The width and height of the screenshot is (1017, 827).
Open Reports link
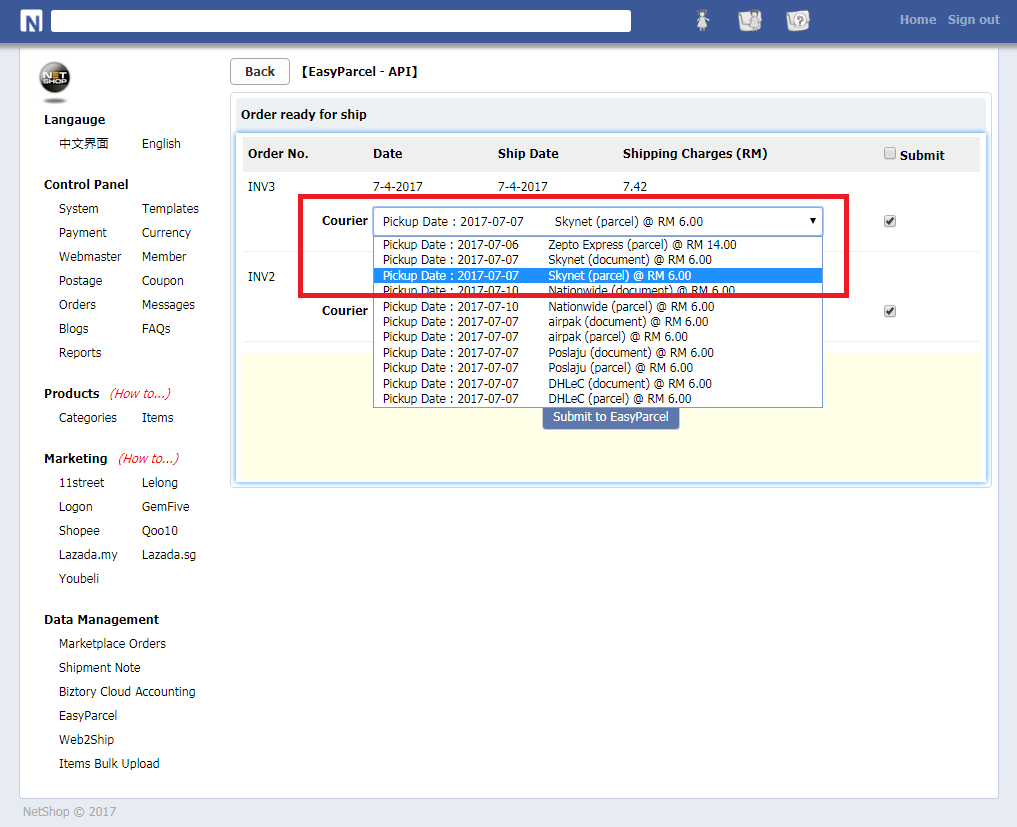(x=80, y=353)
